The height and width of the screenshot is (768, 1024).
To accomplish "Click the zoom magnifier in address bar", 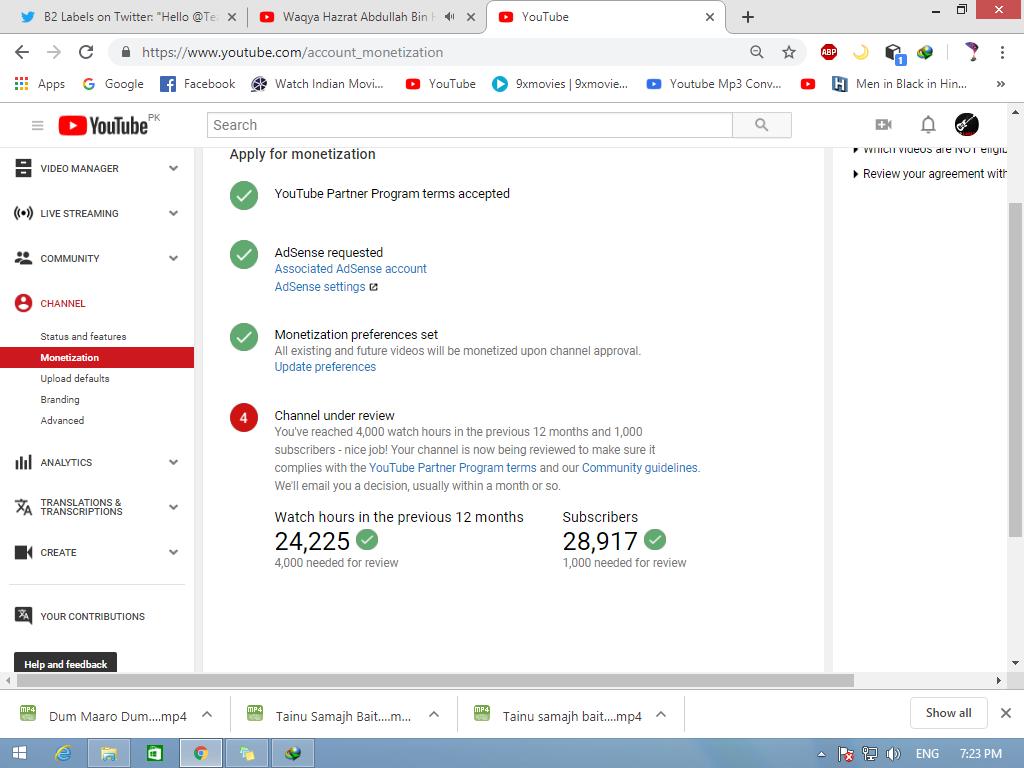I will click(756, 52).
